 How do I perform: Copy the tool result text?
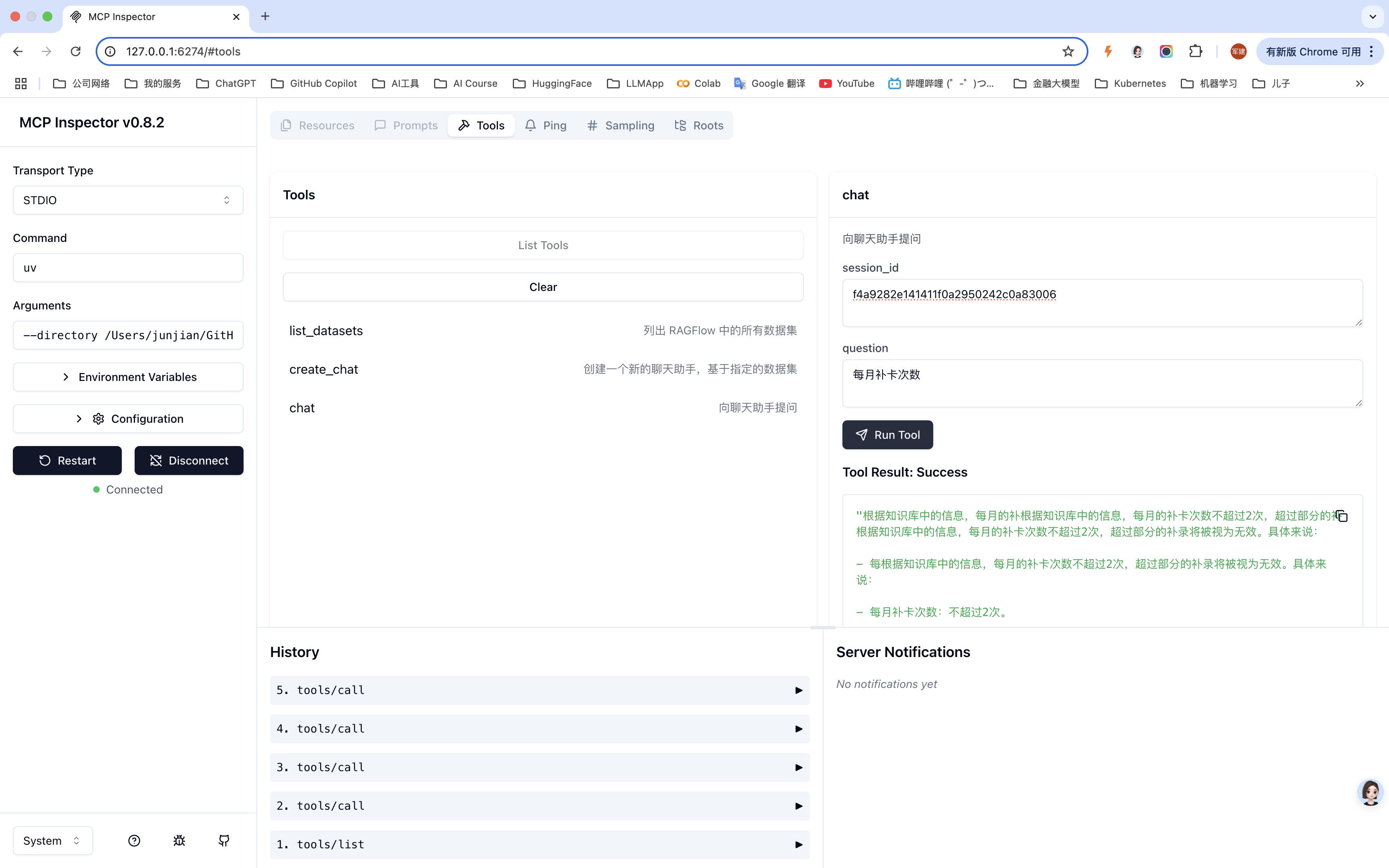pyautogui.click(x=1341, y=516)
